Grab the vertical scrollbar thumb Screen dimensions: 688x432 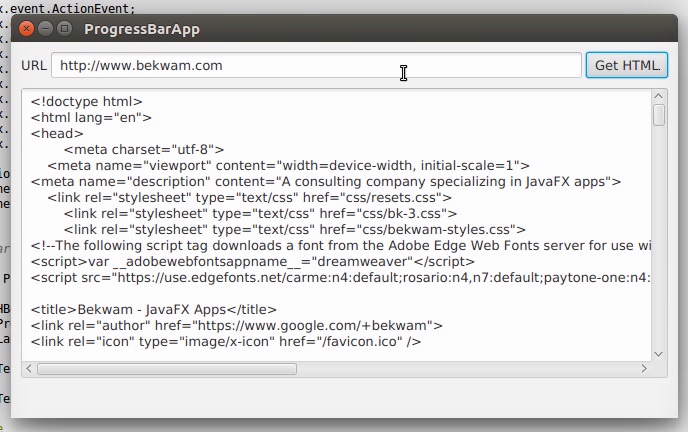coord(659,115)
